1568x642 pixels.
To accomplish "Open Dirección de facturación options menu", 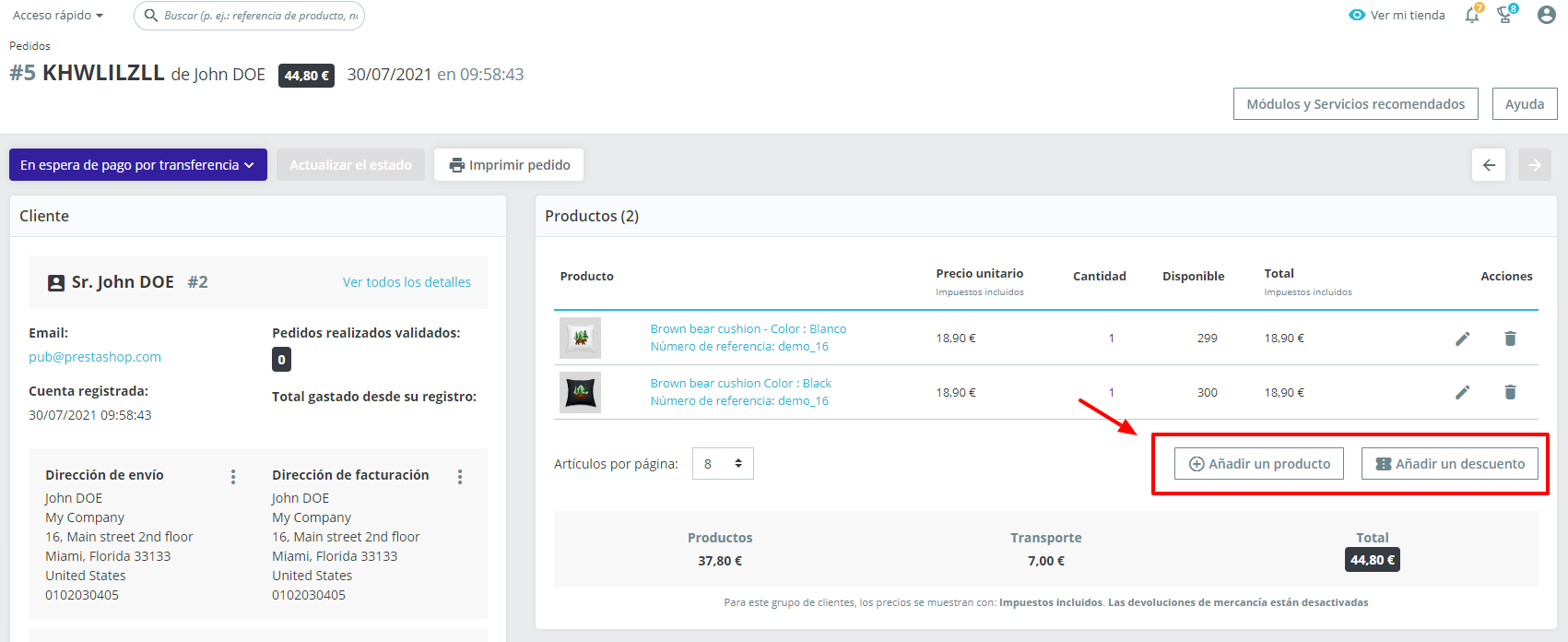I will pos(460,477).
